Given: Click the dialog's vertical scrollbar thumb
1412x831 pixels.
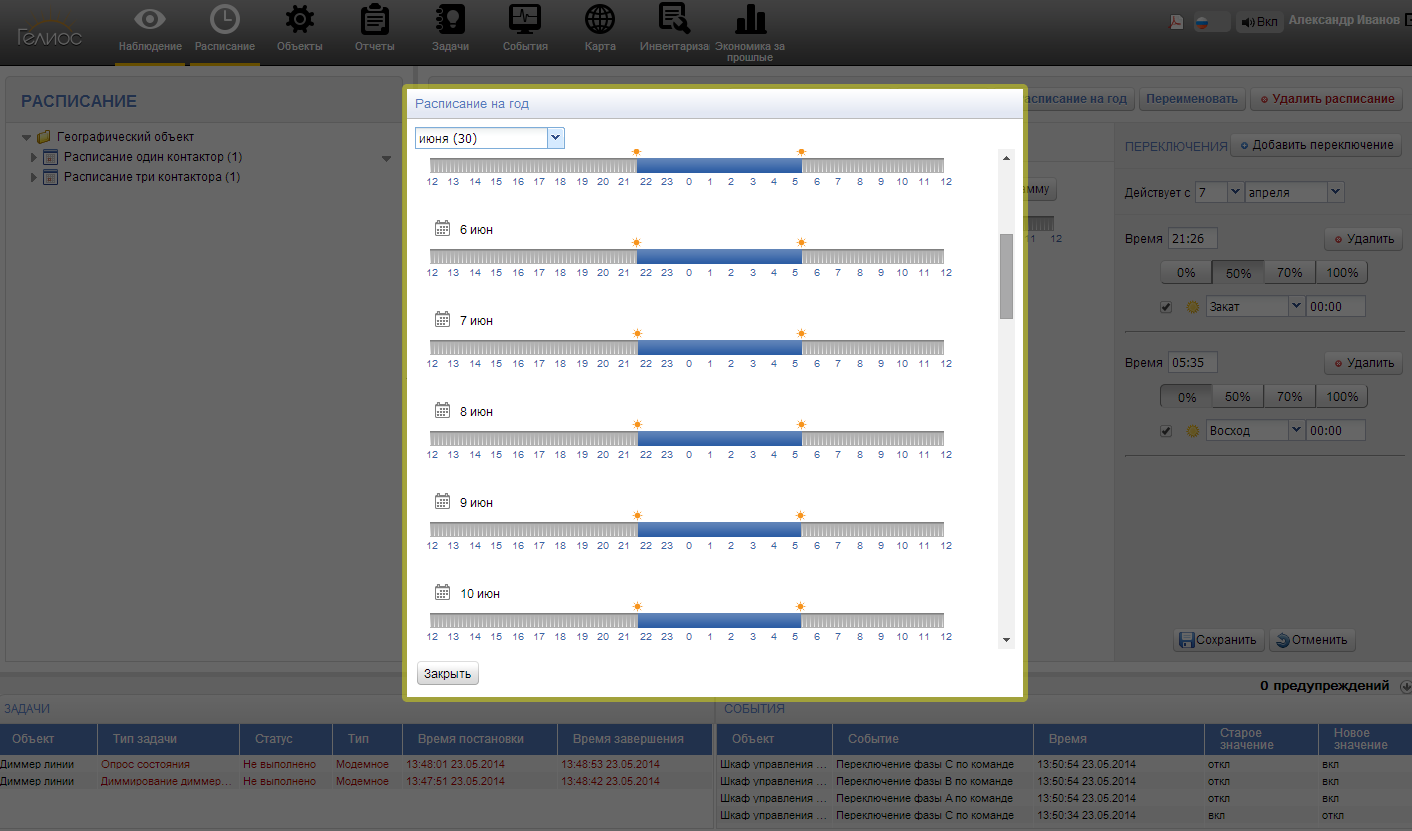Looking at the screenshot, I should (1006, 276).
